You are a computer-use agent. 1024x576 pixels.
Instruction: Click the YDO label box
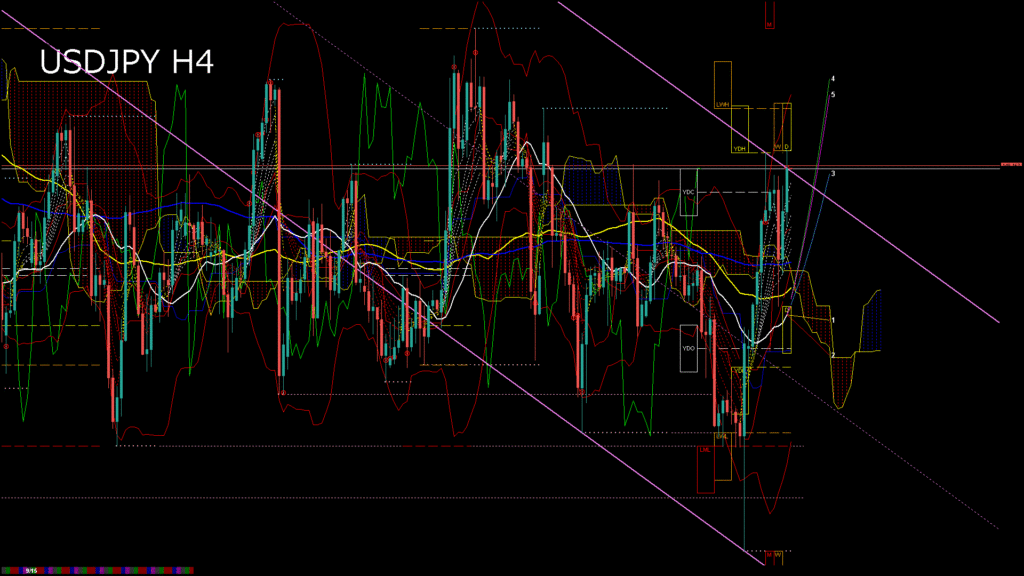[x=688, y=348]
